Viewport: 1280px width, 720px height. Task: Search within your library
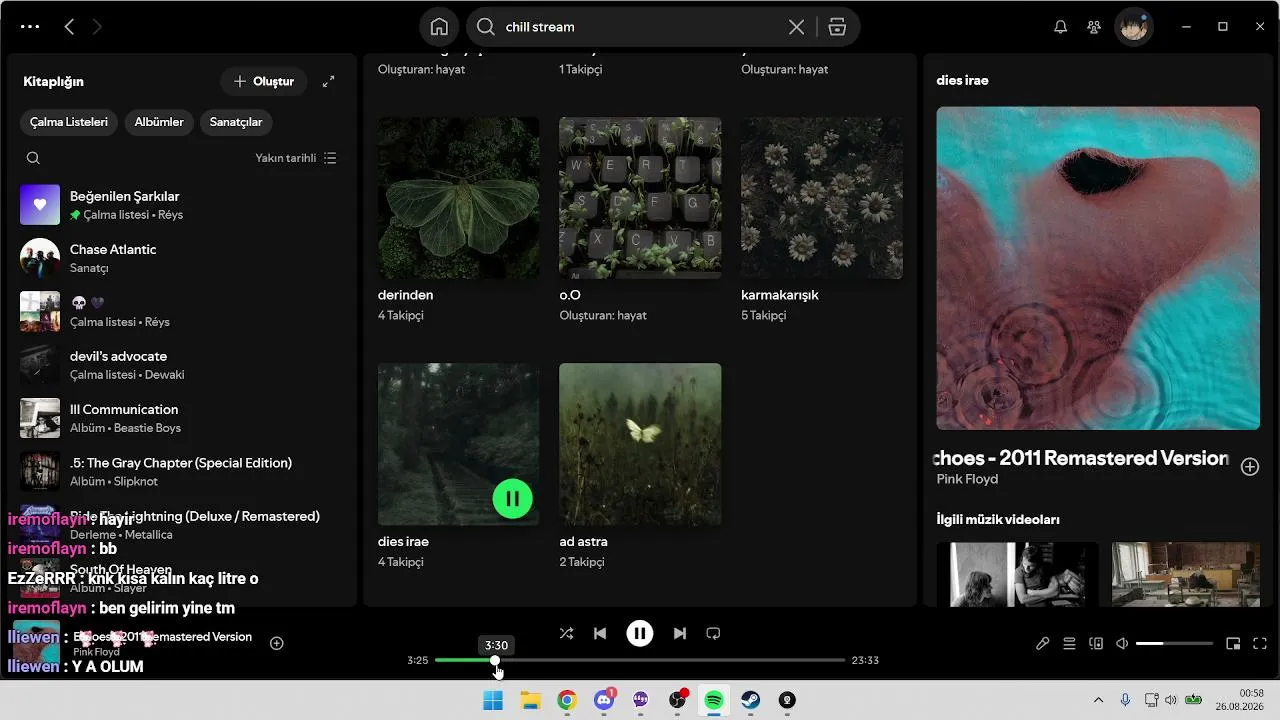tap(33, 158)
